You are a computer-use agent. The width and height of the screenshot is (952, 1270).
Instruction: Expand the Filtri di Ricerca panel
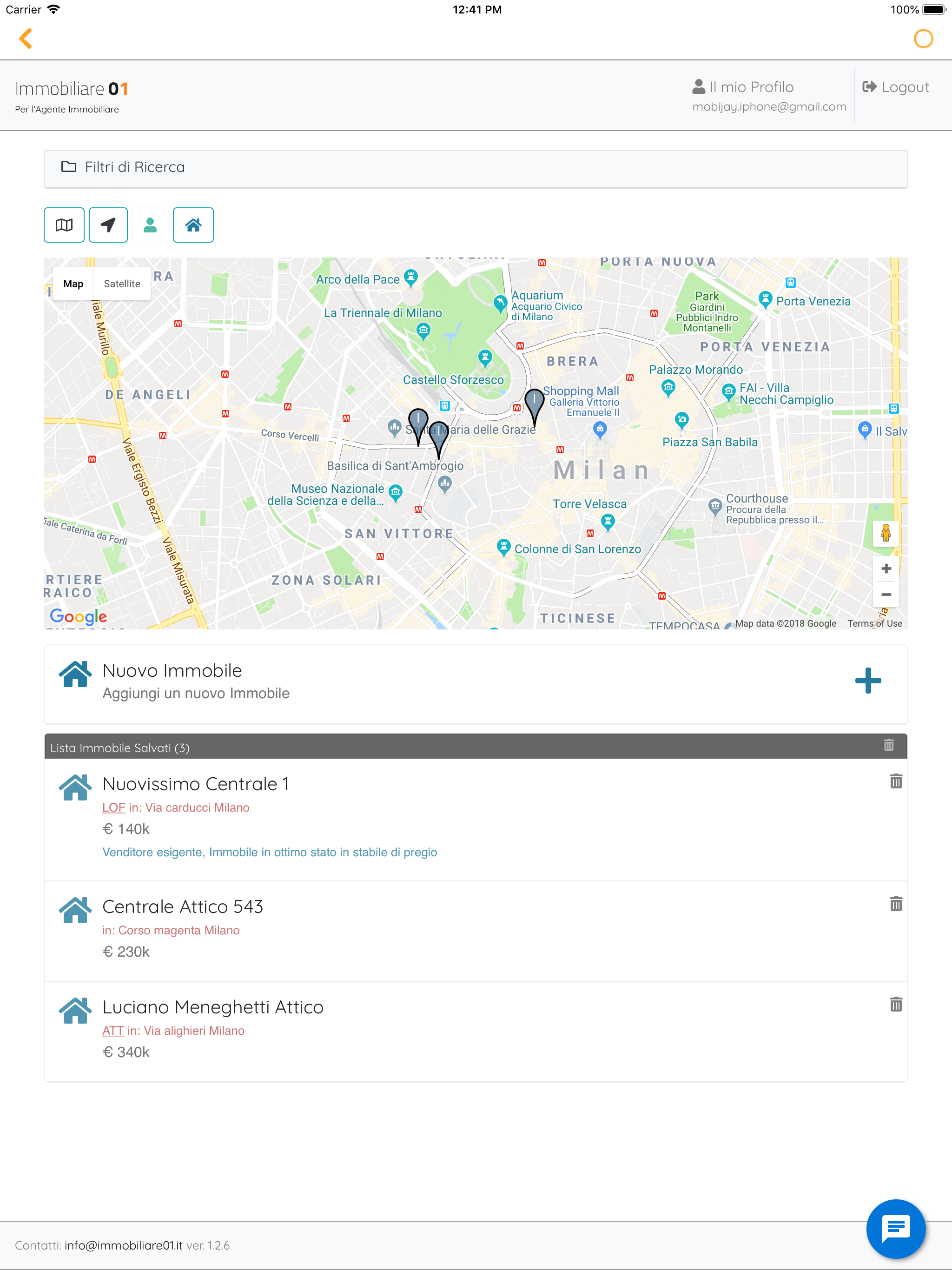(x=476, y=168)
